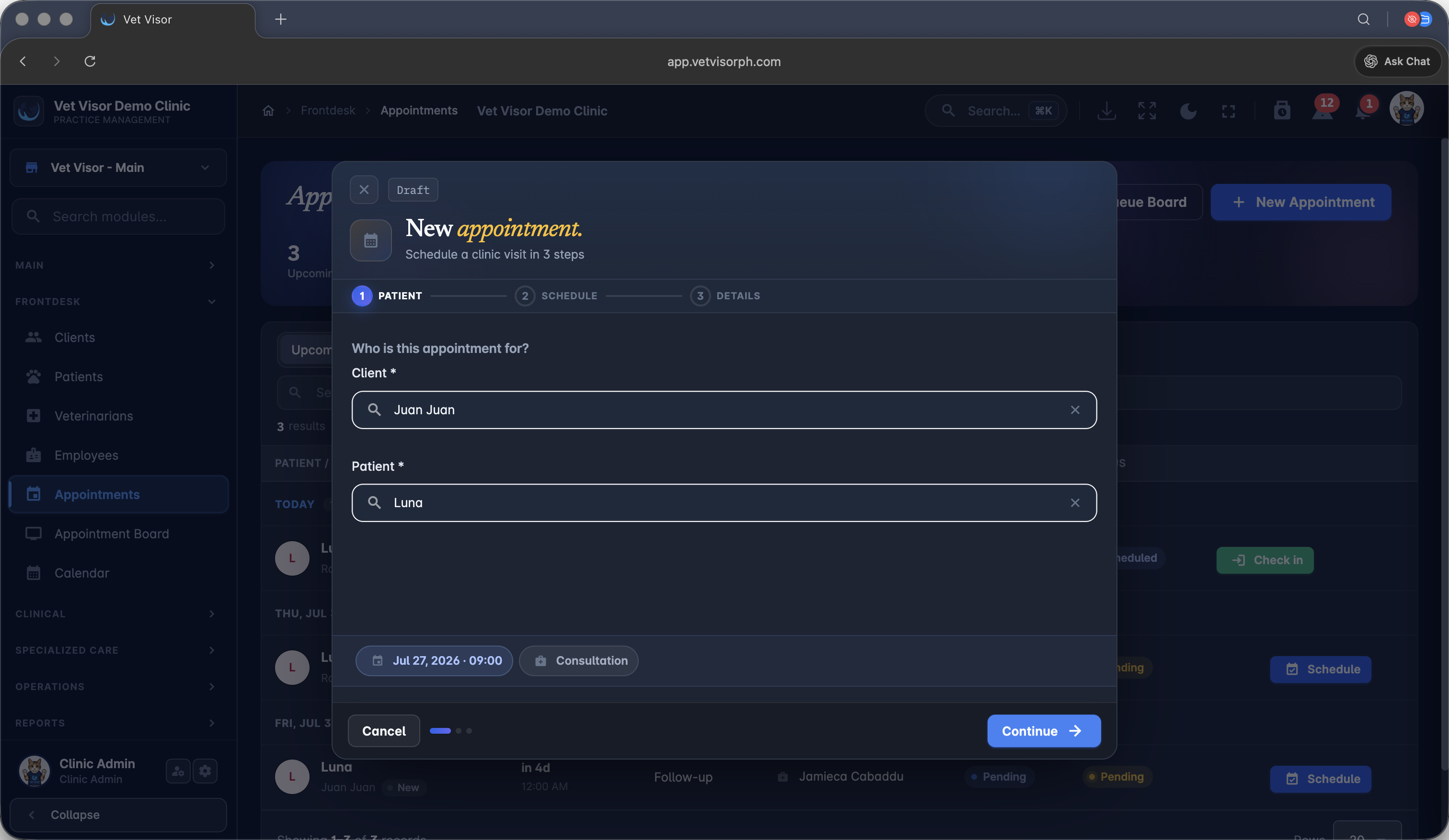Screen dimensions: 1449x840
Task: Click the New Appointment button
Action: click(1300, 202)
